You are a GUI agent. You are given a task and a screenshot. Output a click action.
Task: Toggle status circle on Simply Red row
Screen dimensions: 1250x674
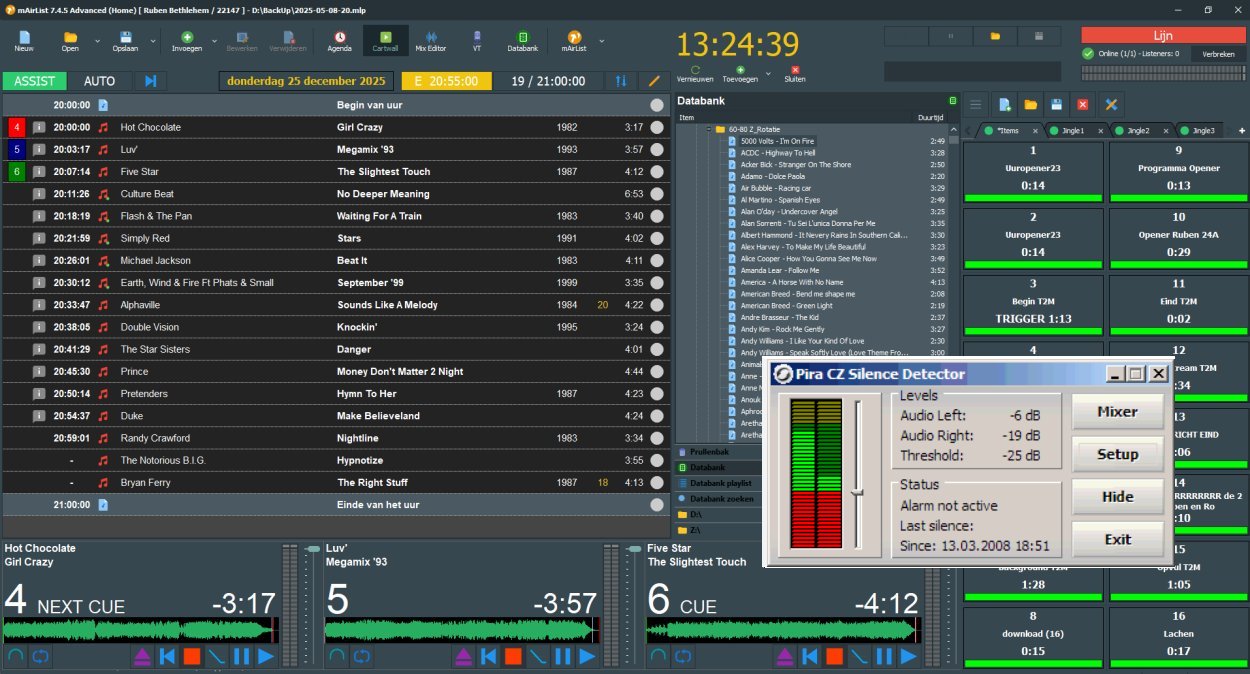[657, 239]
